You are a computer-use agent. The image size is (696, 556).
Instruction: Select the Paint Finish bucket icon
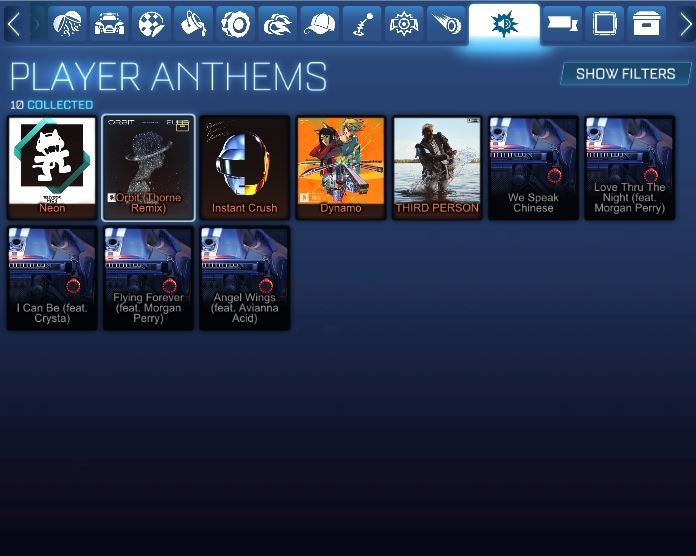[194, 24]
